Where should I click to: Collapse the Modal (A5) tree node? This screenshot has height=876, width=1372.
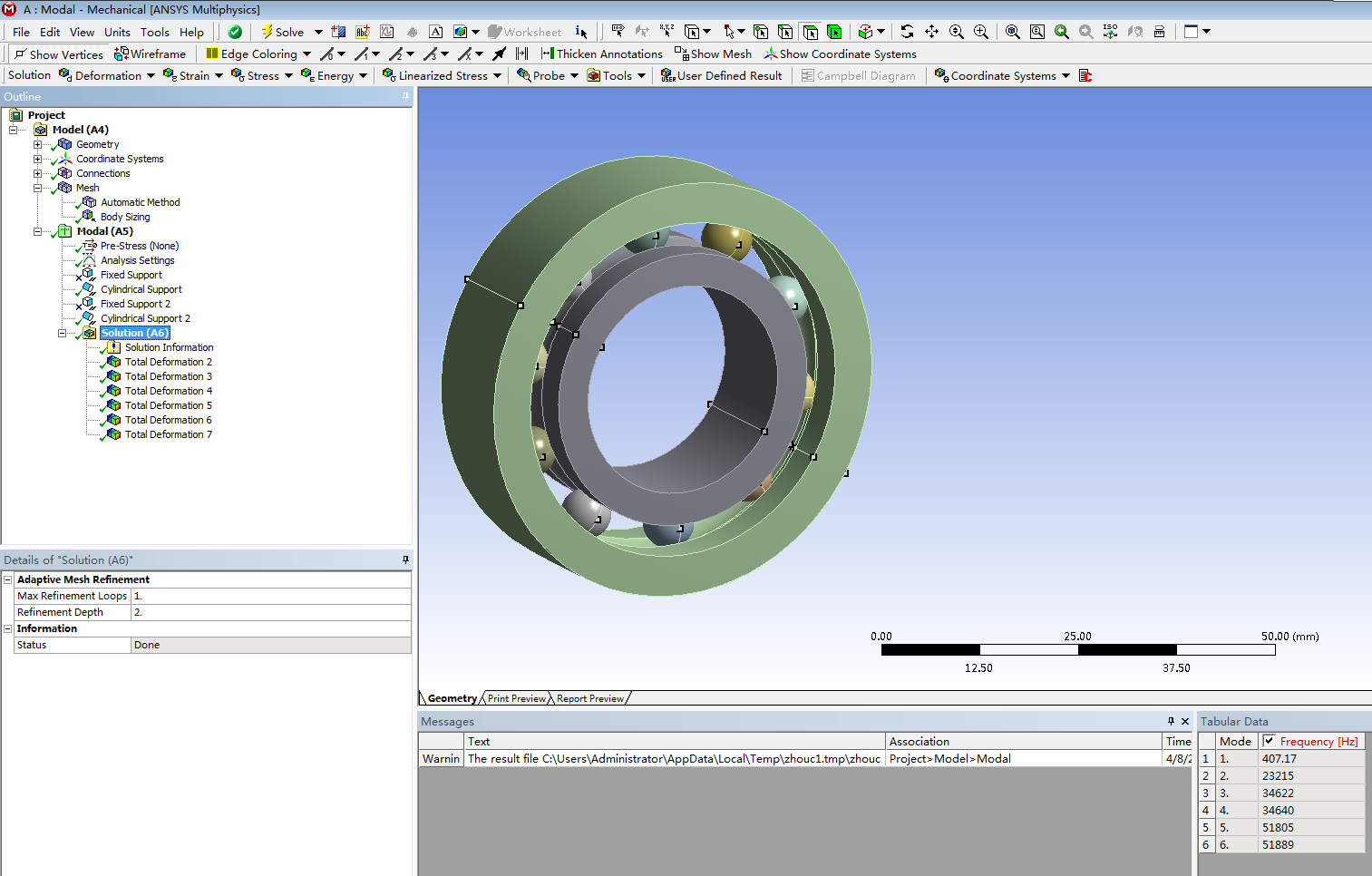(x=38, y=231)
